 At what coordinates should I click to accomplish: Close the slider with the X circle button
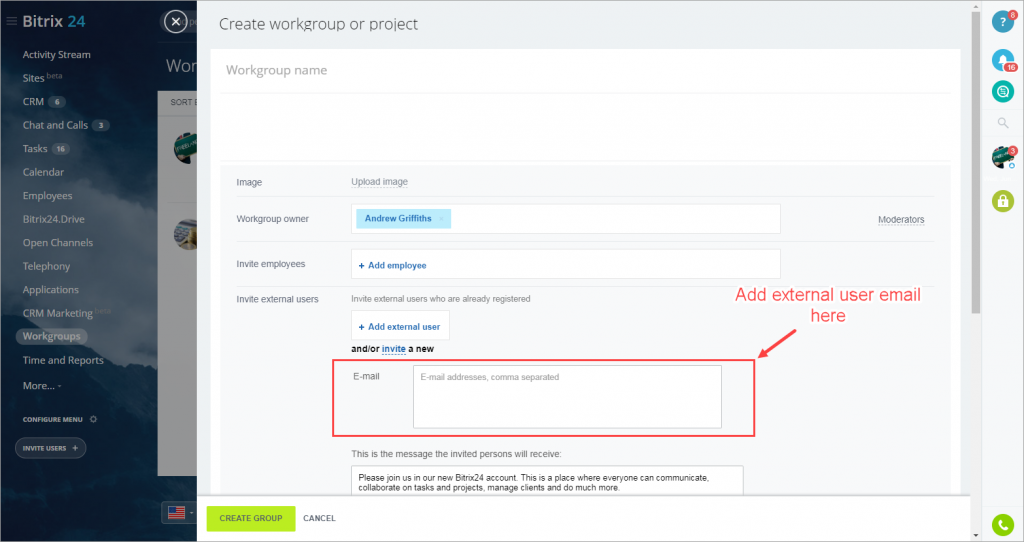pyautogui.click(x=175, y=22)
